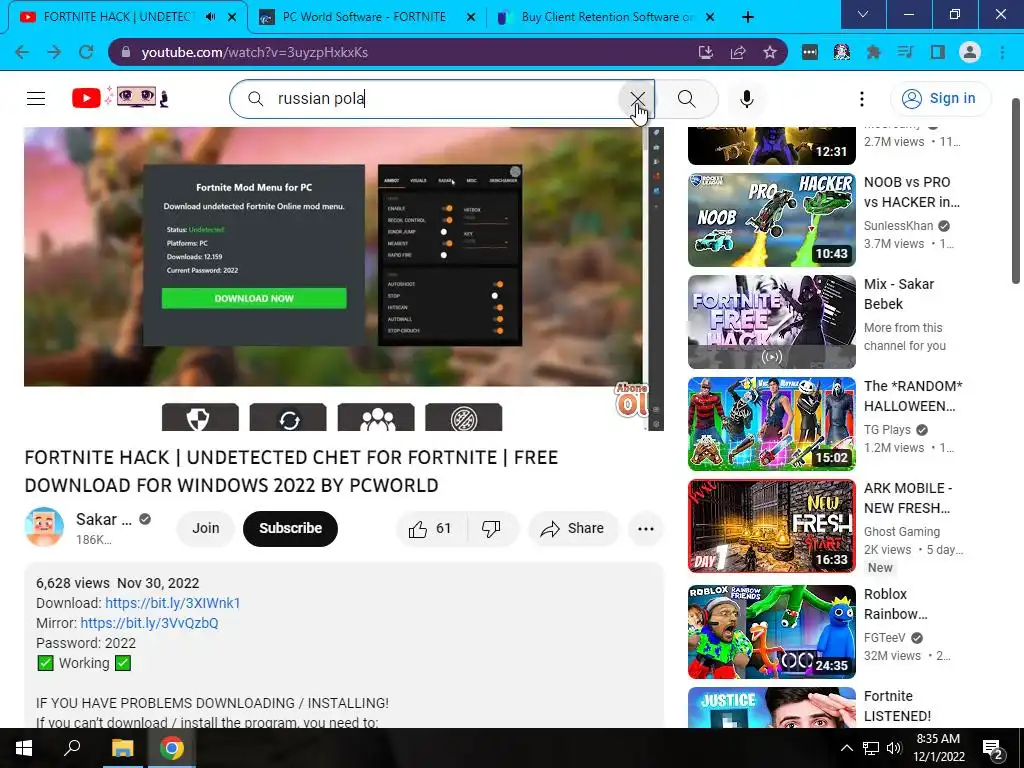This screenshot has height=768, width=1024.
Task: Dislike this video
Action: 492,528
